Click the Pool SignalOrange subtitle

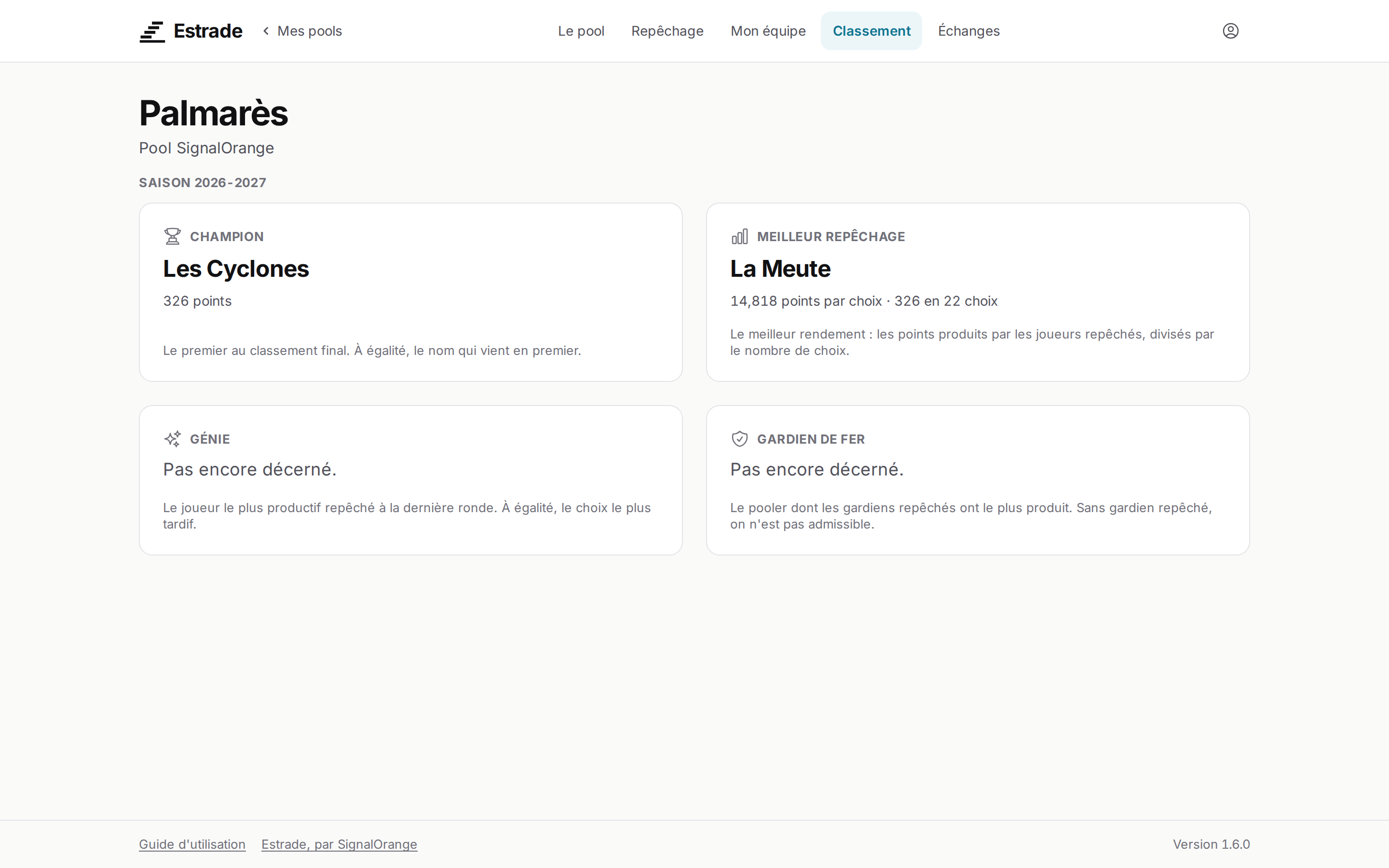(206, 148)
